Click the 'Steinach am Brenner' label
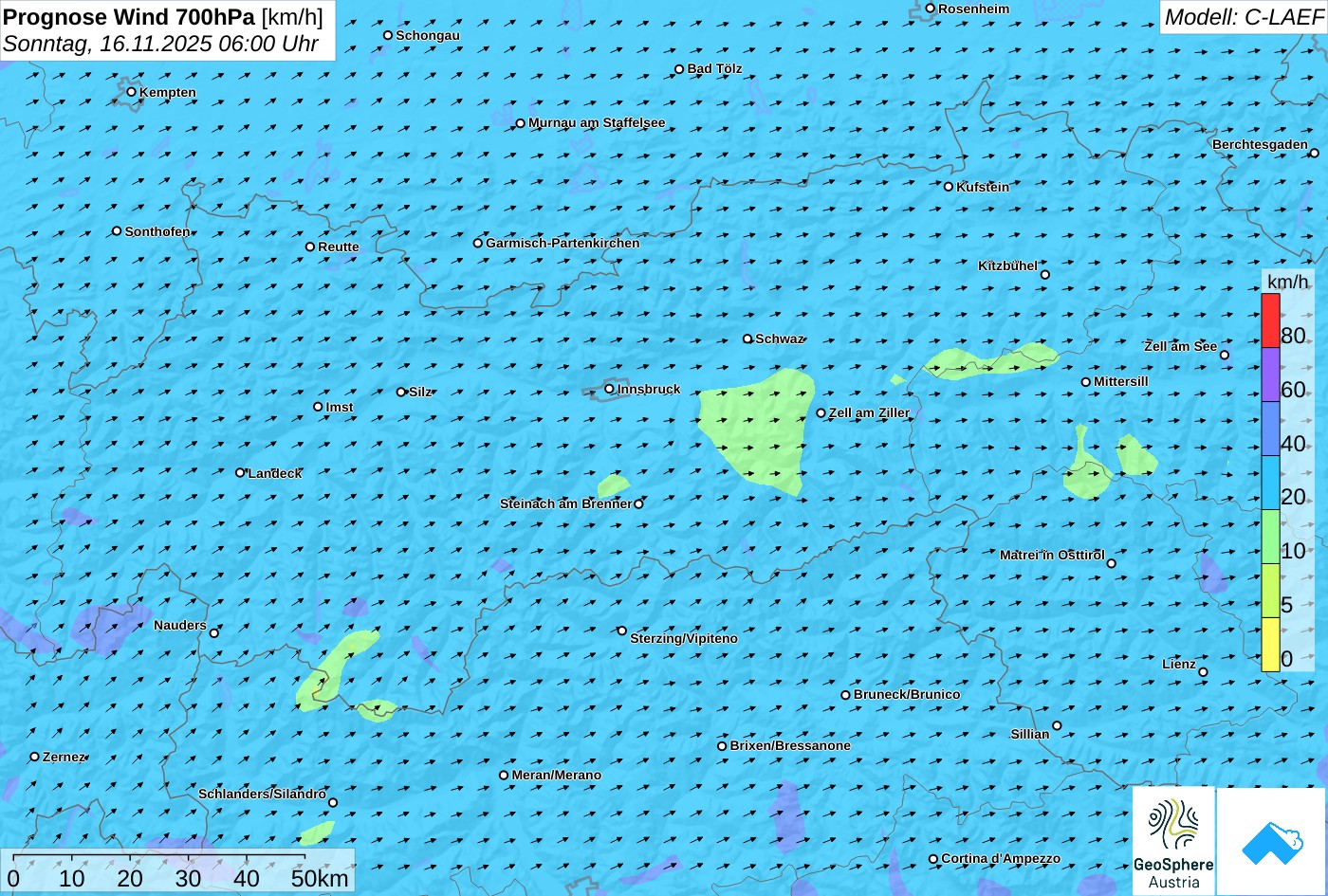1328x896 pixels. [x=565, y=503]
